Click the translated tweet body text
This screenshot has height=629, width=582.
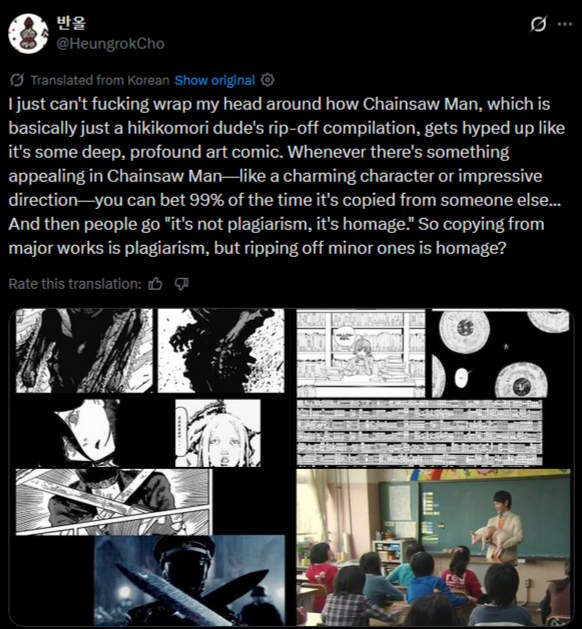coord(287,176)
